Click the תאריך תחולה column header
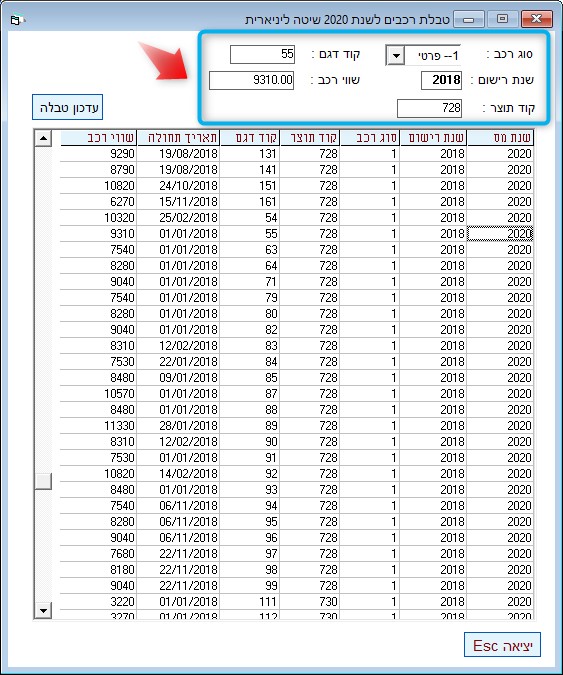 click(x=178, y=138)
